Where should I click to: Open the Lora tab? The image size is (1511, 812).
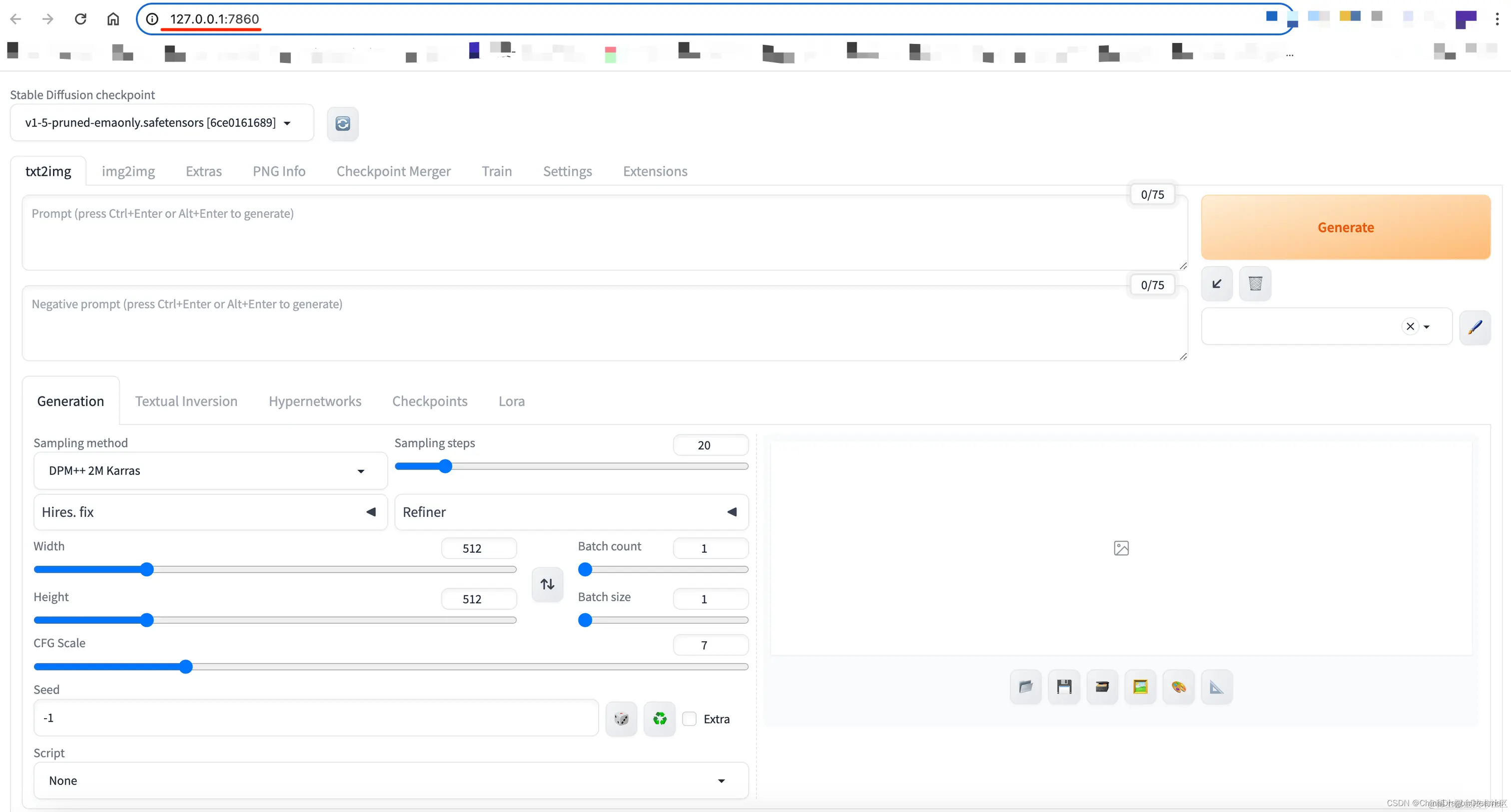click(511, 401)
